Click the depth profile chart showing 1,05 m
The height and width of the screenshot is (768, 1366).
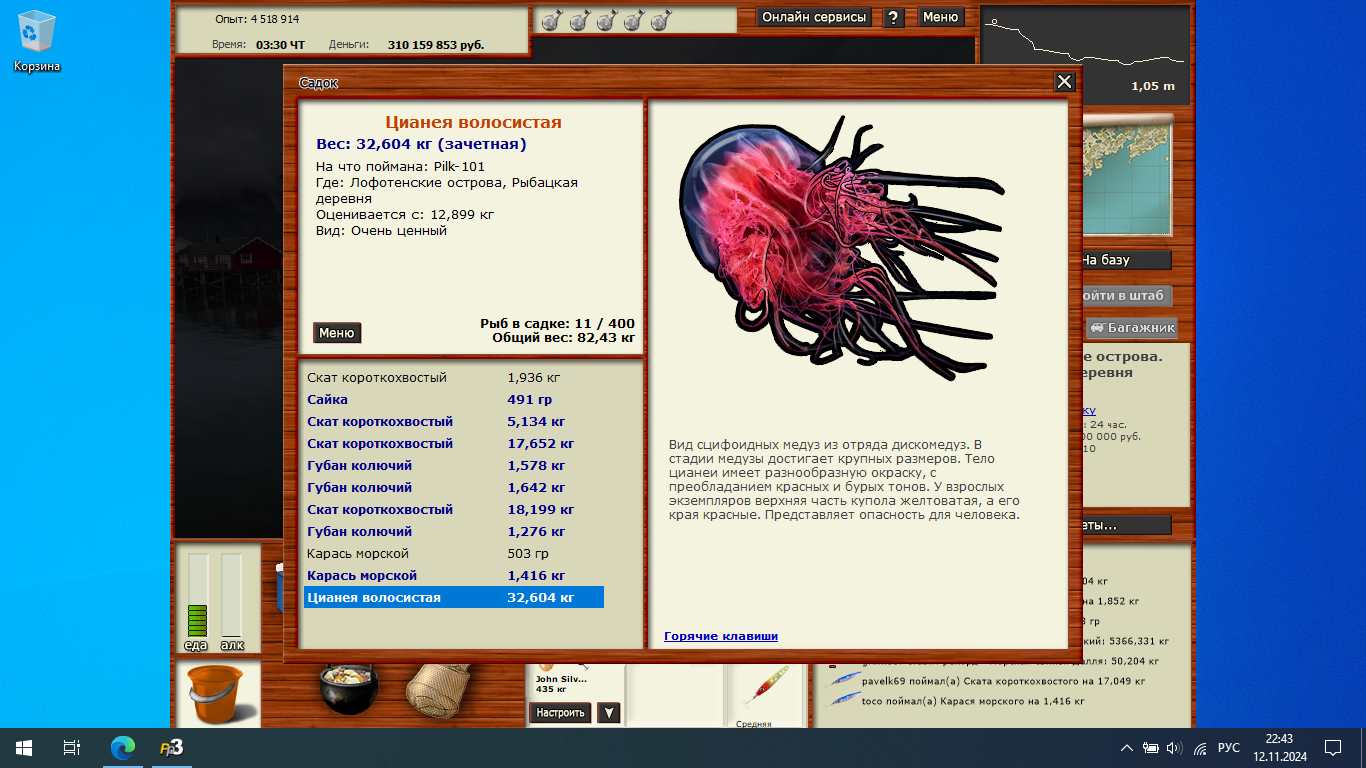pyautogui.click(x=1085, y=54)
